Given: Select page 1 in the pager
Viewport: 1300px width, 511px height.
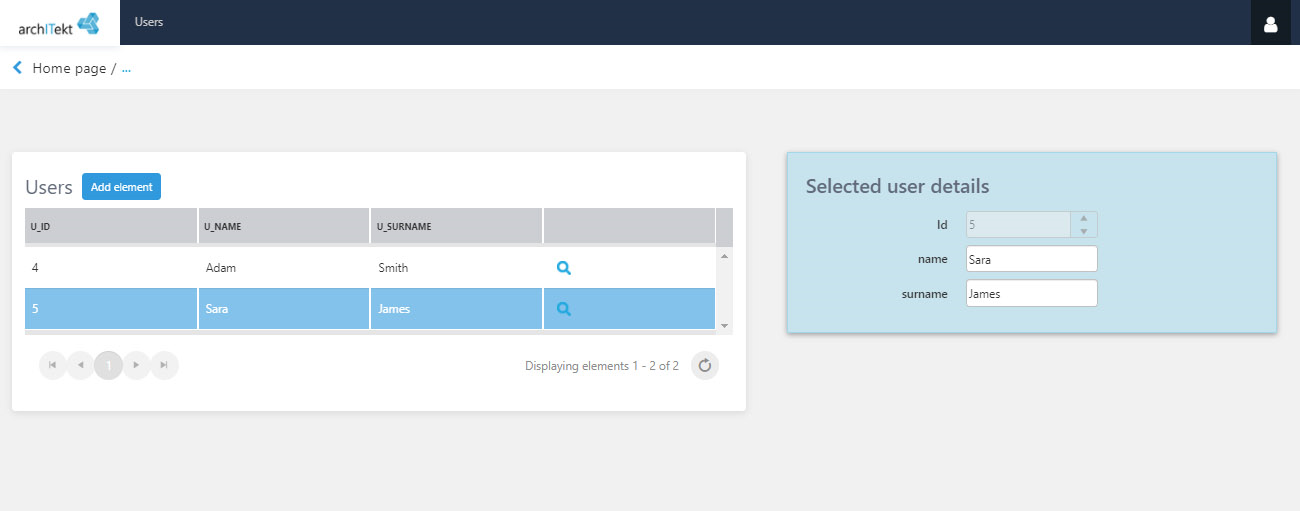Looking at the screenshot, I should [109, 366].
